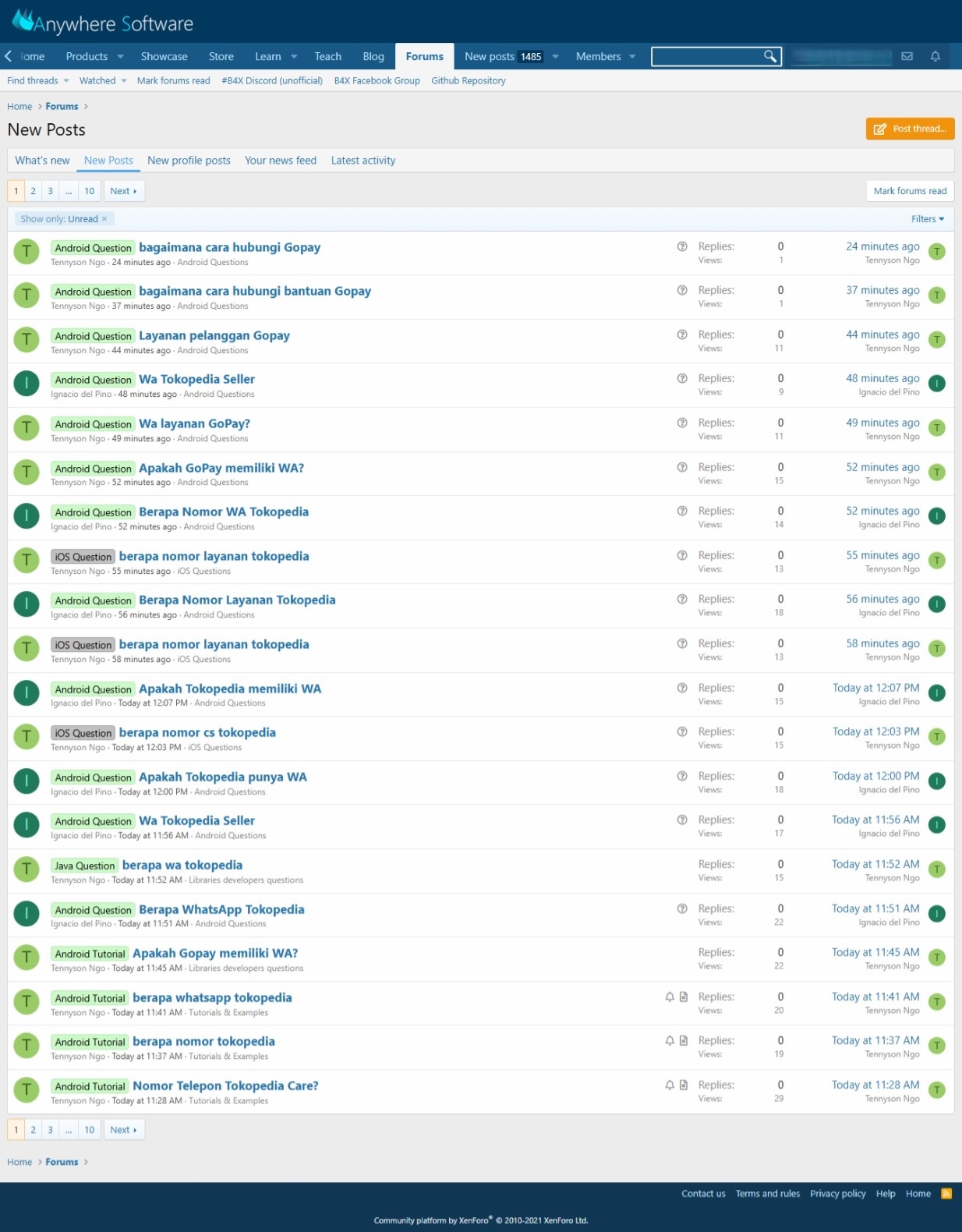This screenshot has width=962, height=1232.
Task: Click the New Posts tab
Action: tap(108, 161)
